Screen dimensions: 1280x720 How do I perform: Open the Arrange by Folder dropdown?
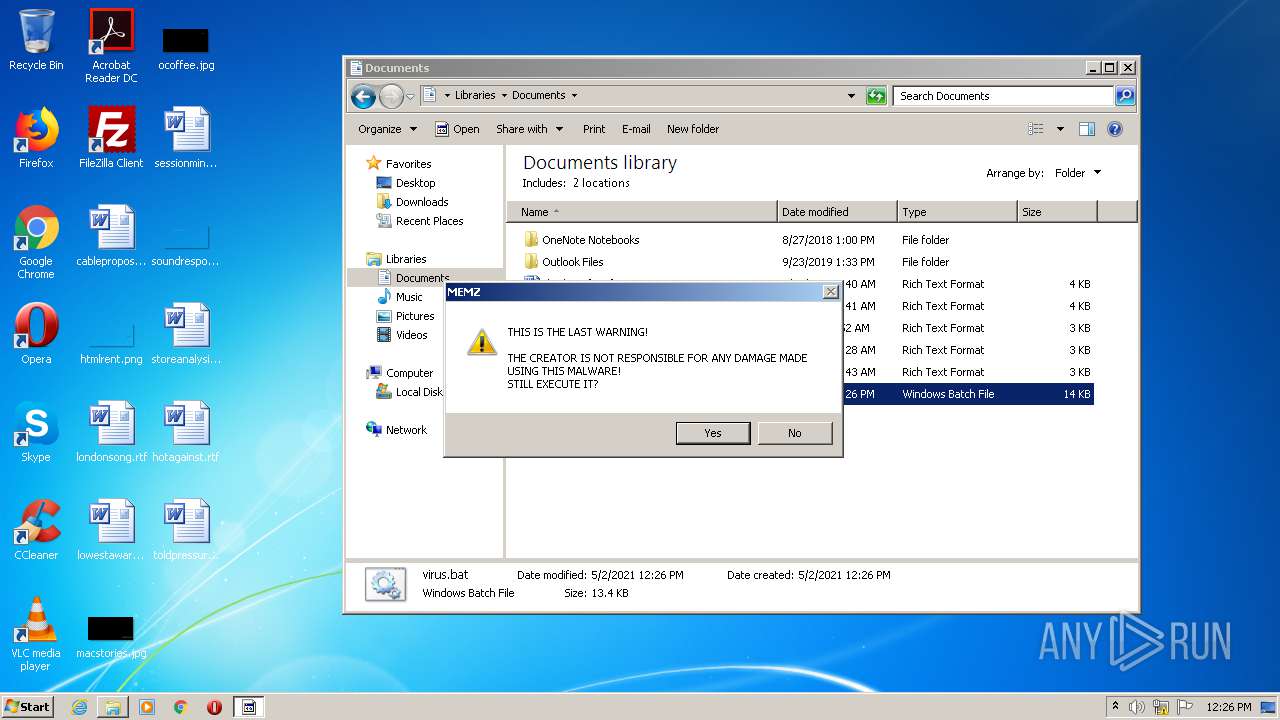click(x=1078, y=173)
